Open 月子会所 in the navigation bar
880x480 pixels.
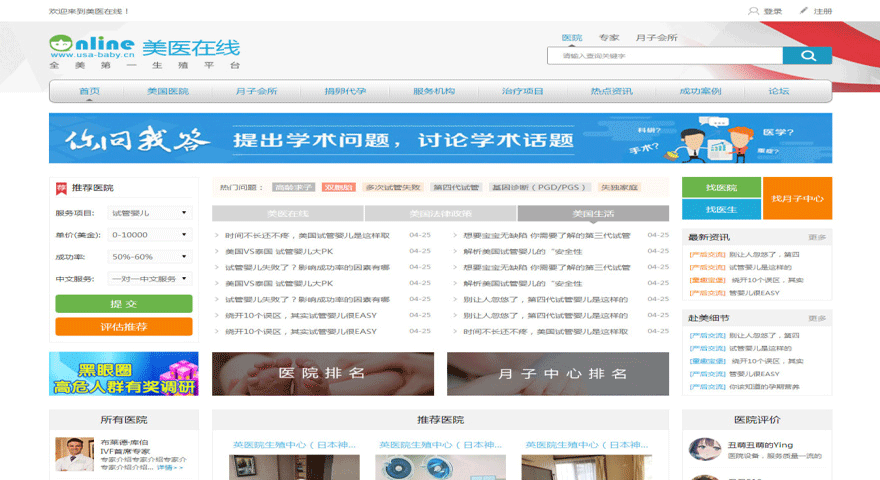pyautogui.click(x=256, y=91)
